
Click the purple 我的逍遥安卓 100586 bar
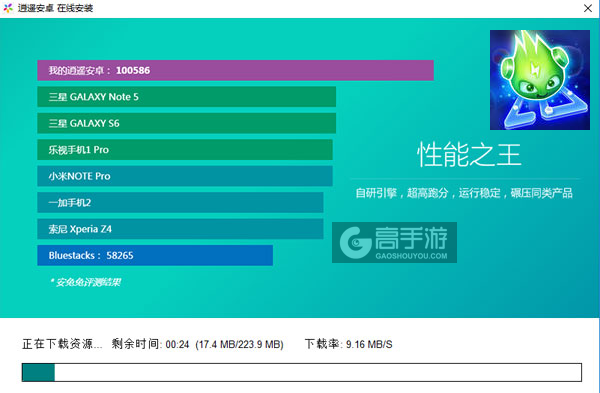pos(235,70)
